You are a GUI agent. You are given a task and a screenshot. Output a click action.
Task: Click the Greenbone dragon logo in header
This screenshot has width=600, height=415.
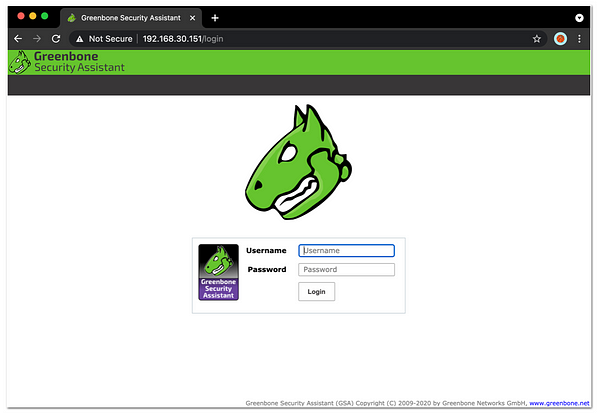20,62
